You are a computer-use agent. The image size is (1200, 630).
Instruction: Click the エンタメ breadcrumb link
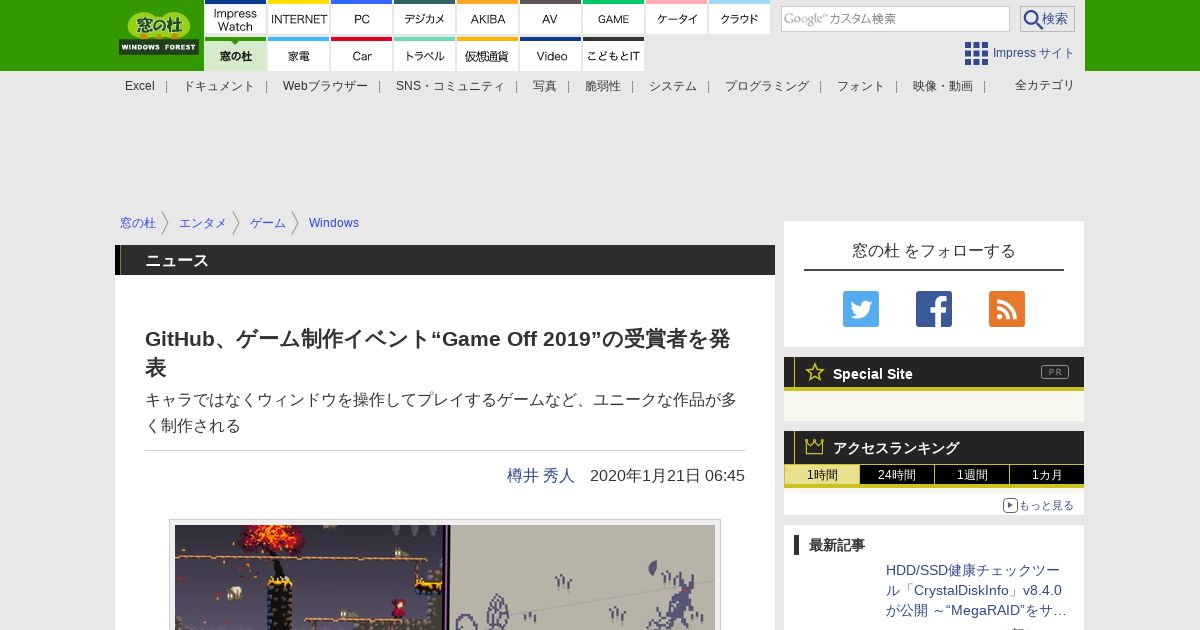pos(203,223)
